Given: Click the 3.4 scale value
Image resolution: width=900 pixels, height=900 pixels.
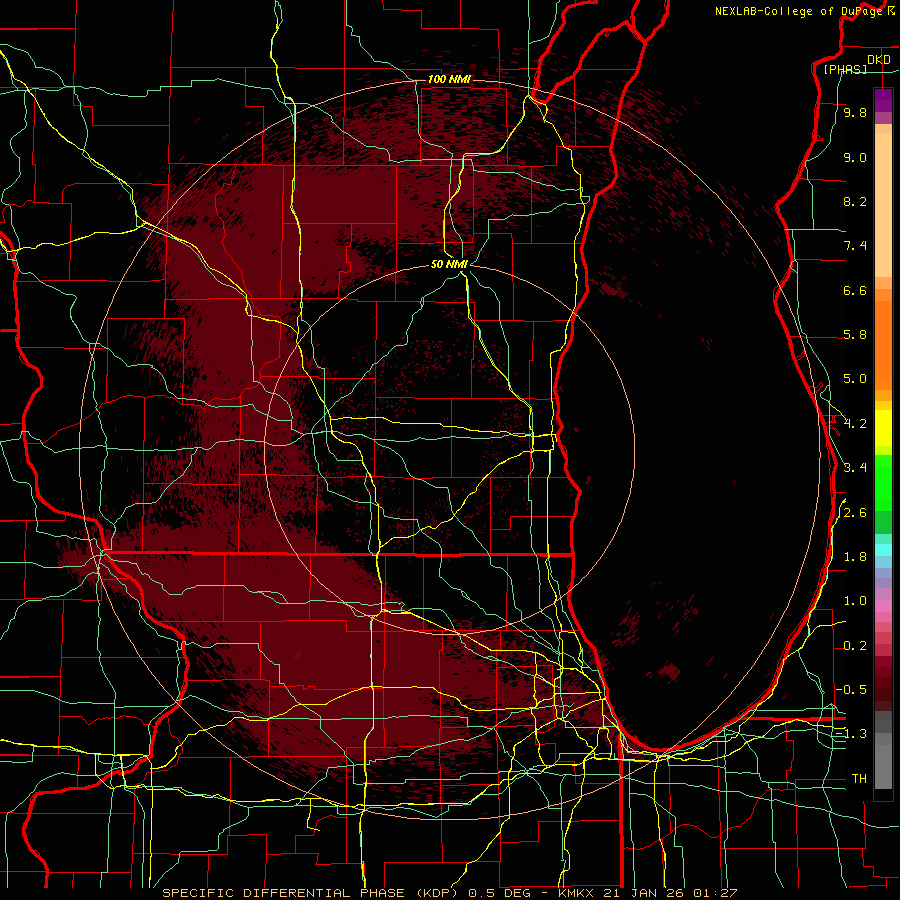Looking at the screenshot, I should pos(855,468).
